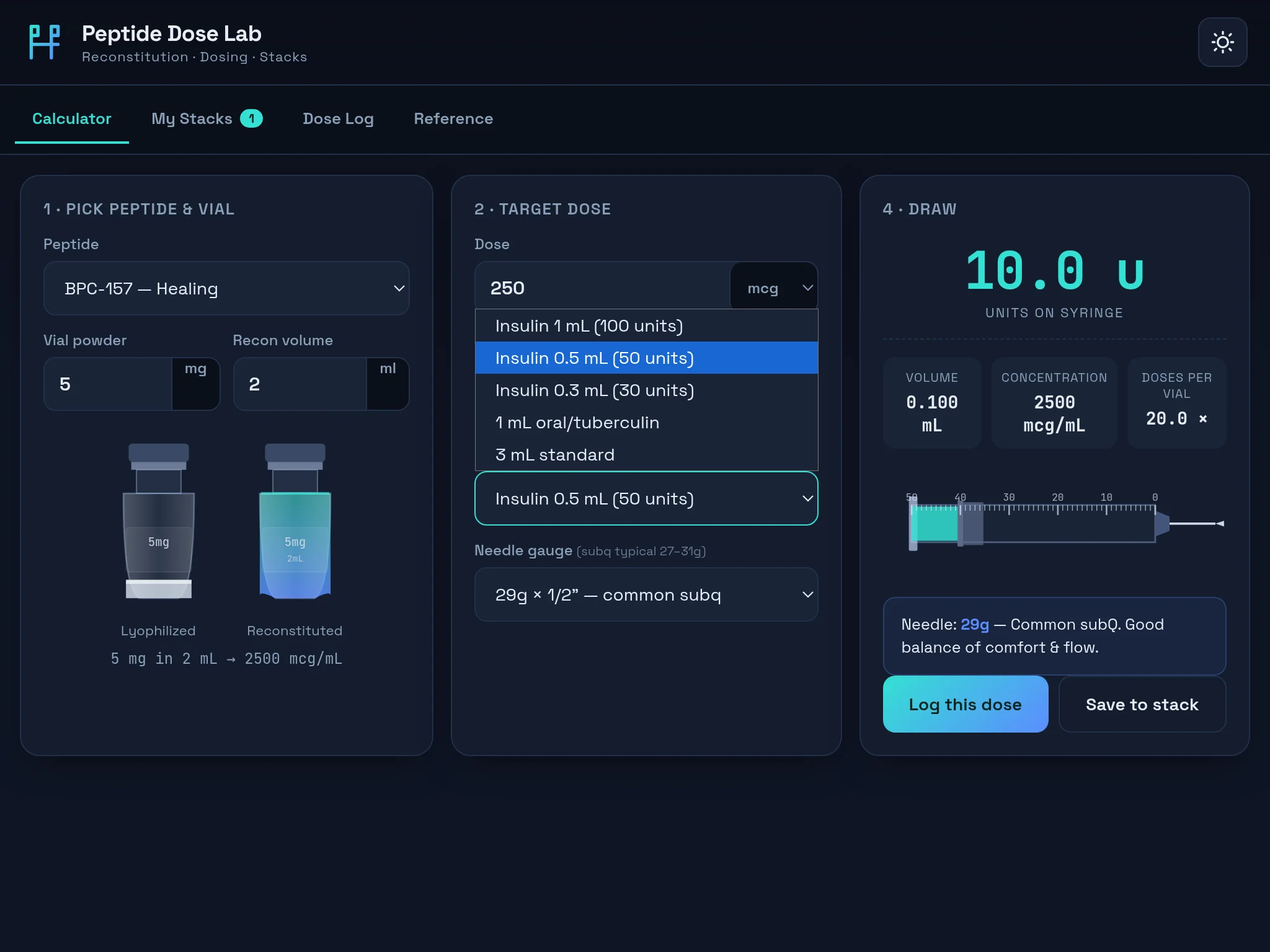Toggle light theme with sun icon
The width and height of the screenshot is (1270, 952).
pos(1222,42)
